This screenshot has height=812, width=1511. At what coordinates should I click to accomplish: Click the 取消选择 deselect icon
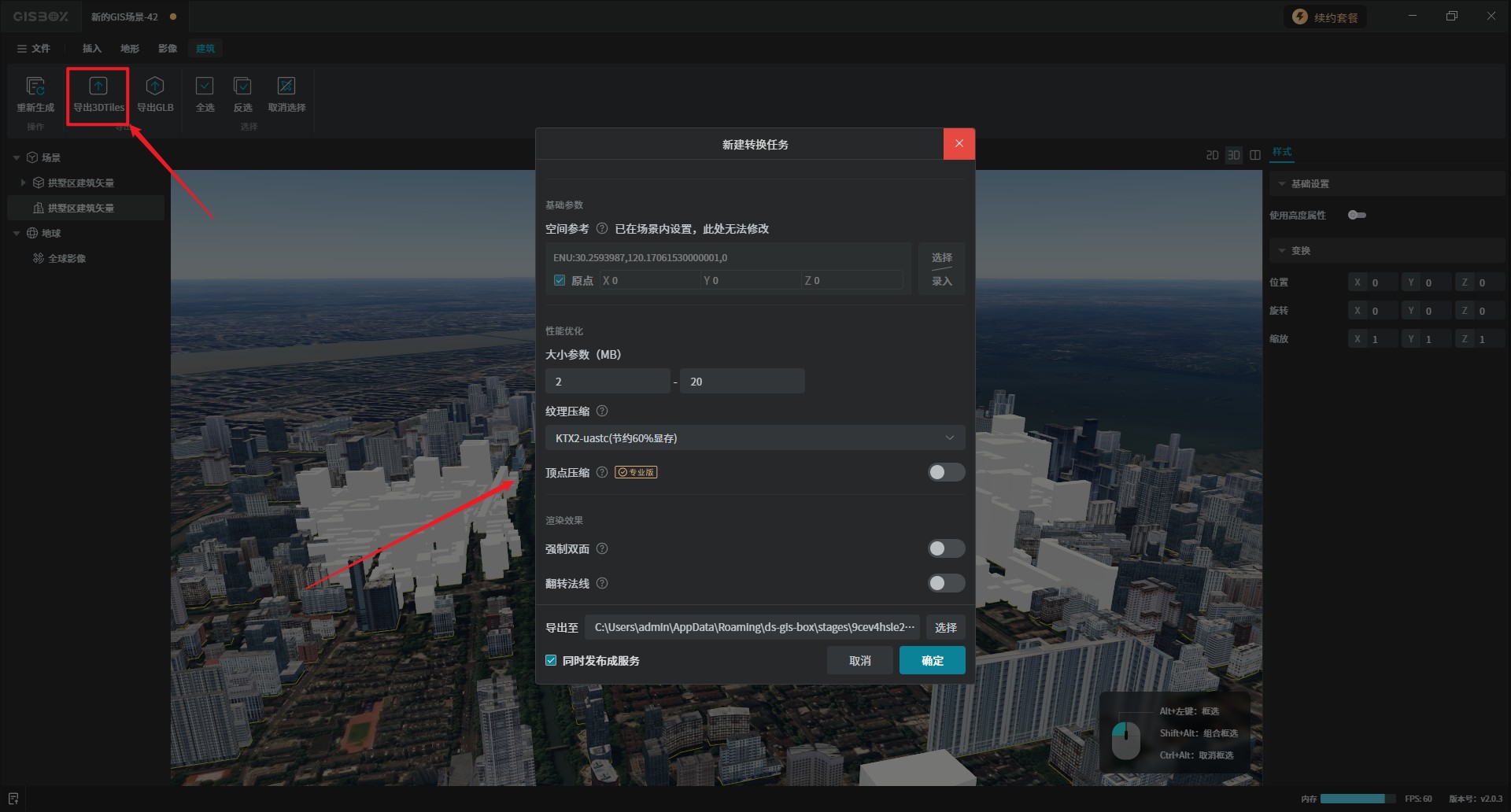286,87
